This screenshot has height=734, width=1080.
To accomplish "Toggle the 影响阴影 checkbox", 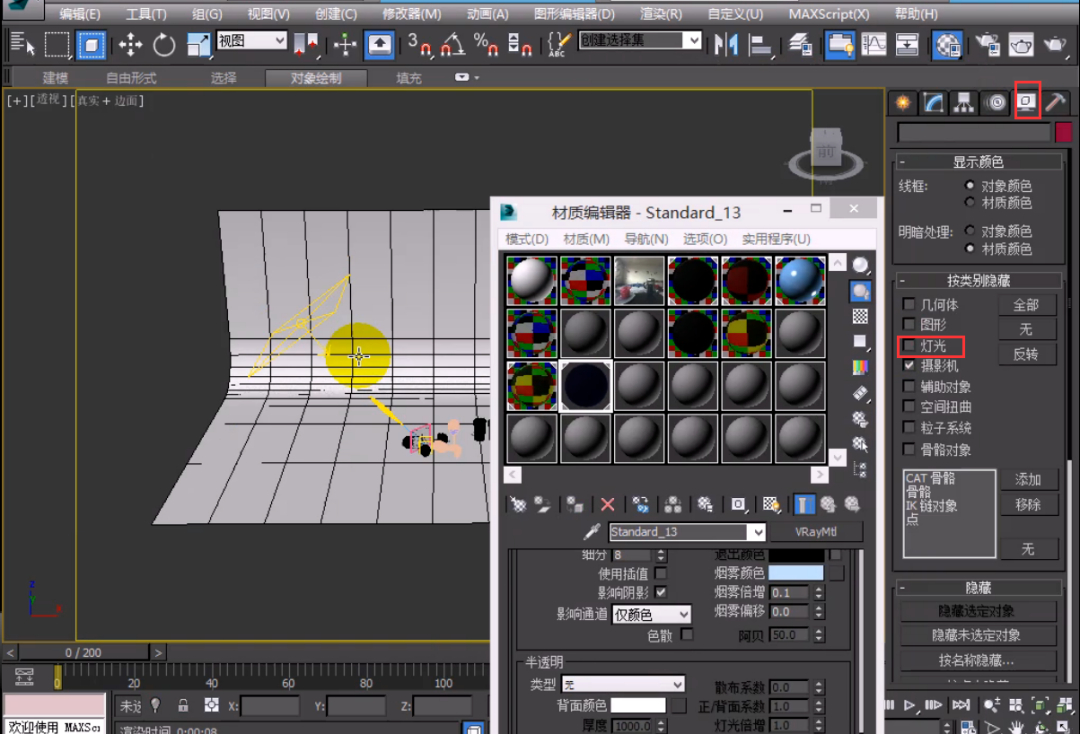I will [660, 592].
